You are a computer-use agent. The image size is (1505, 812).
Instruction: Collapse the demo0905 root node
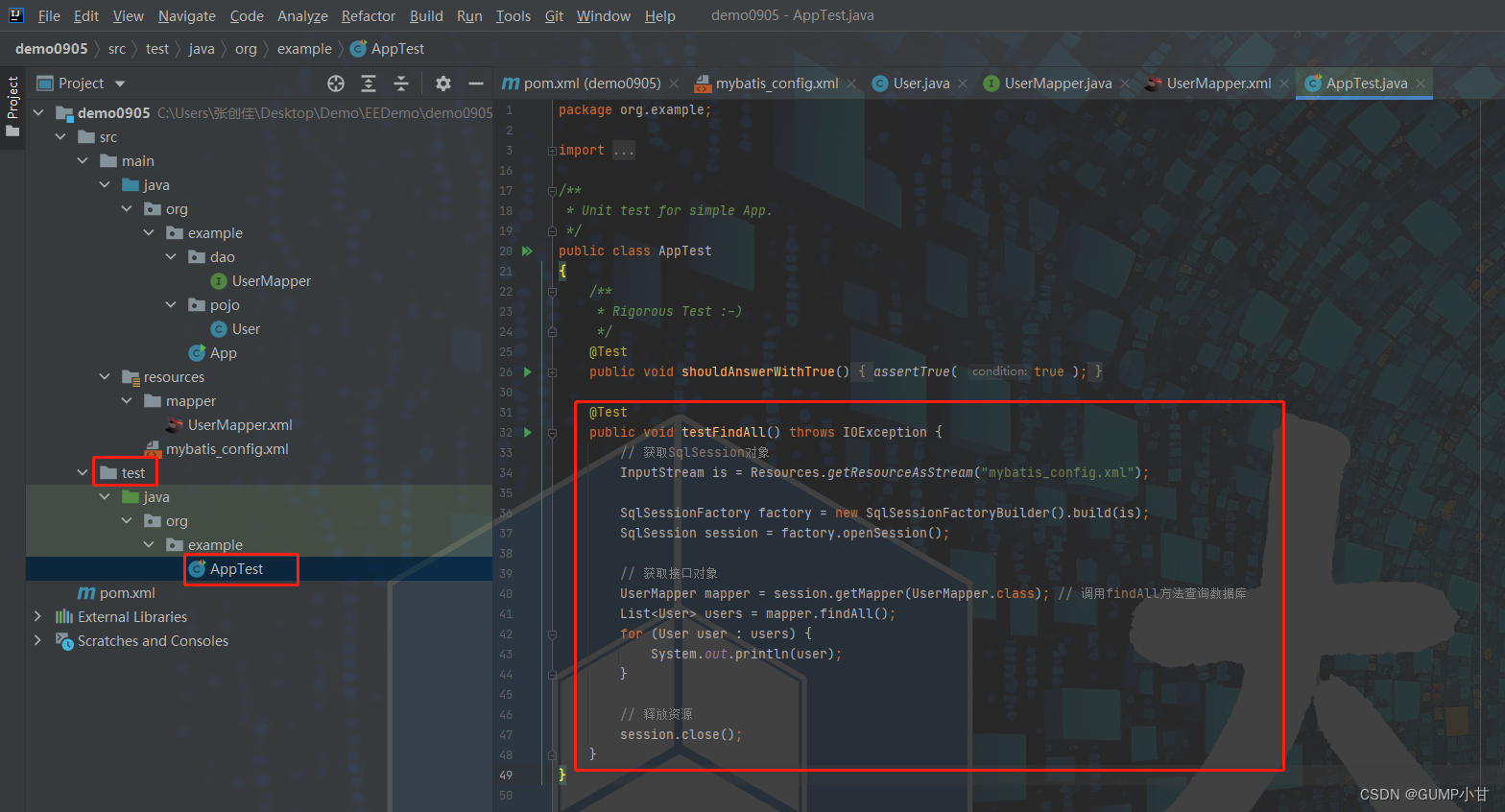pos(38,113)
